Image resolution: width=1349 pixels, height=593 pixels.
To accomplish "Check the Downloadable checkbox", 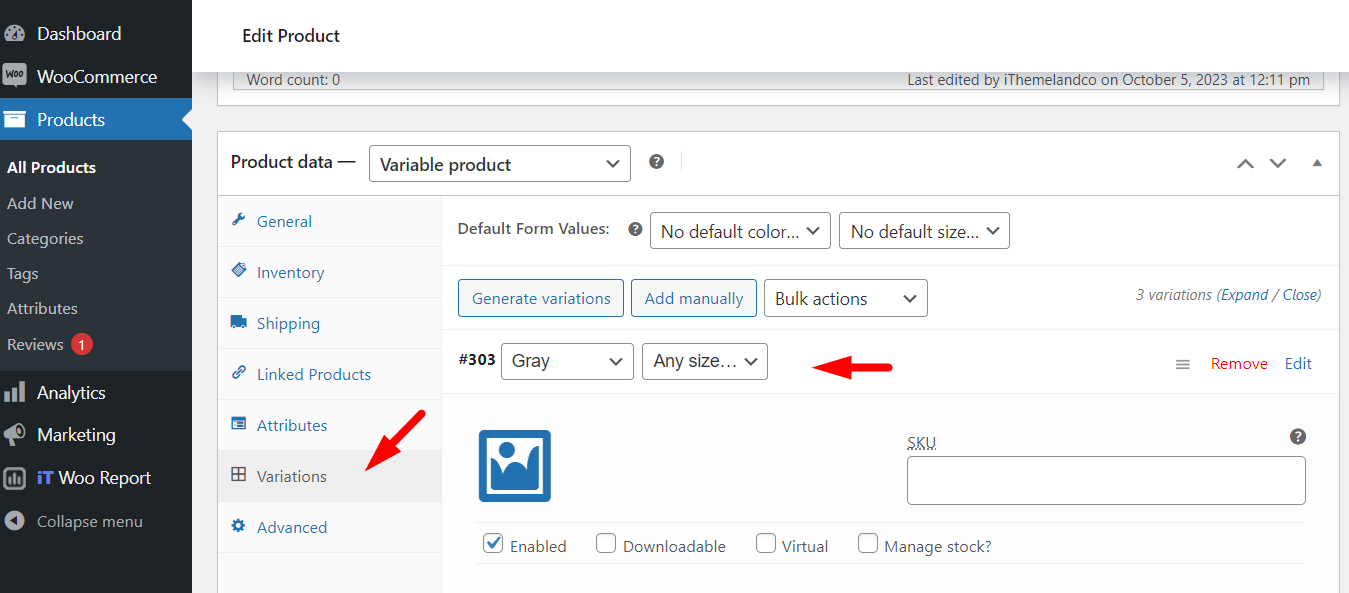I will click(x=606, y=543).
